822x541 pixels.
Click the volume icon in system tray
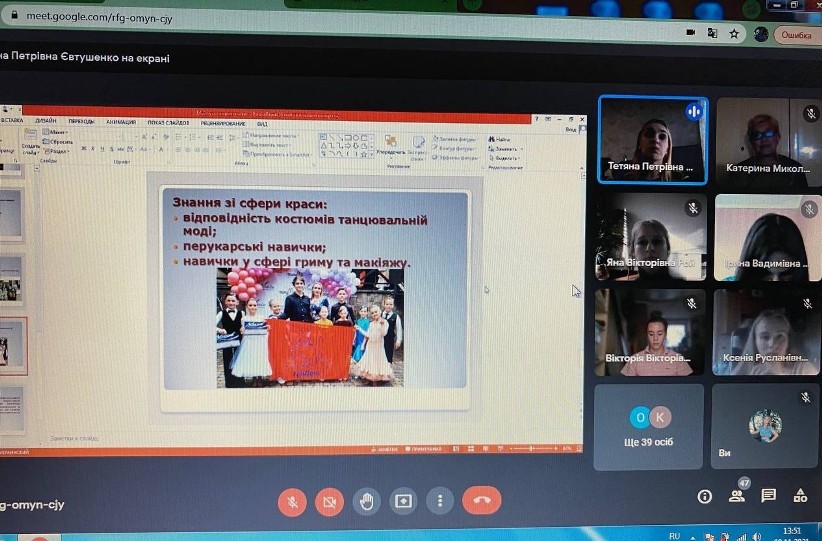click(756, 536)
